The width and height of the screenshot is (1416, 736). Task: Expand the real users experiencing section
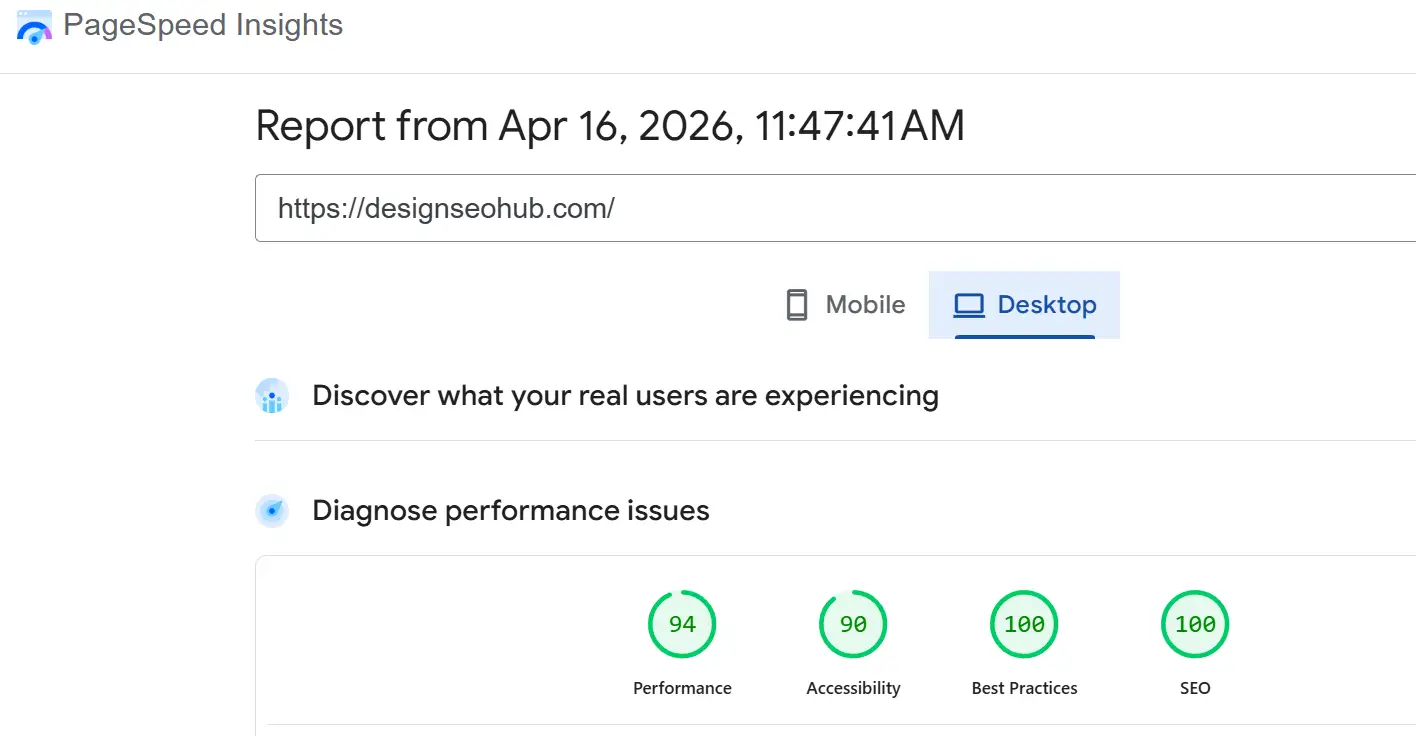point(625,395)
